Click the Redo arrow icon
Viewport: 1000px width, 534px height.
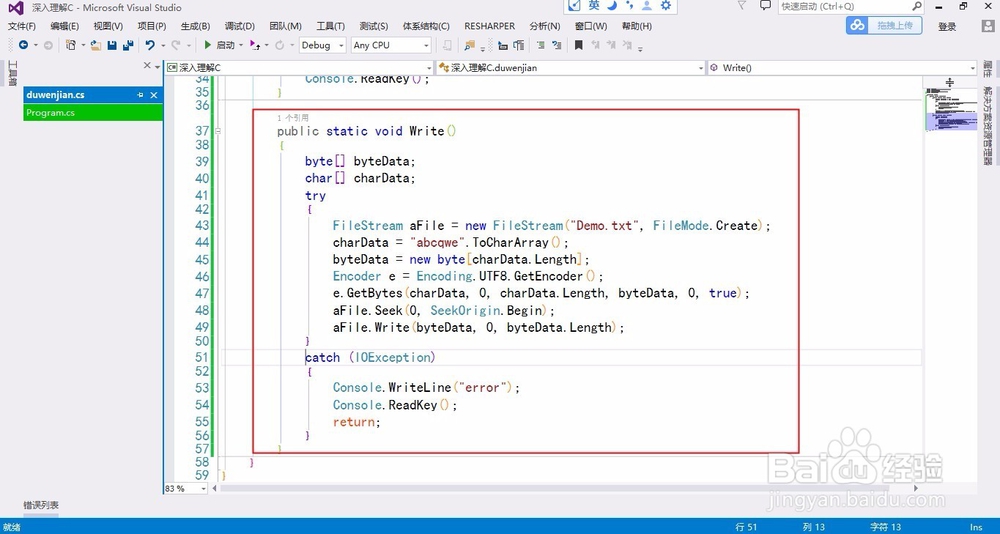(175, 45)
